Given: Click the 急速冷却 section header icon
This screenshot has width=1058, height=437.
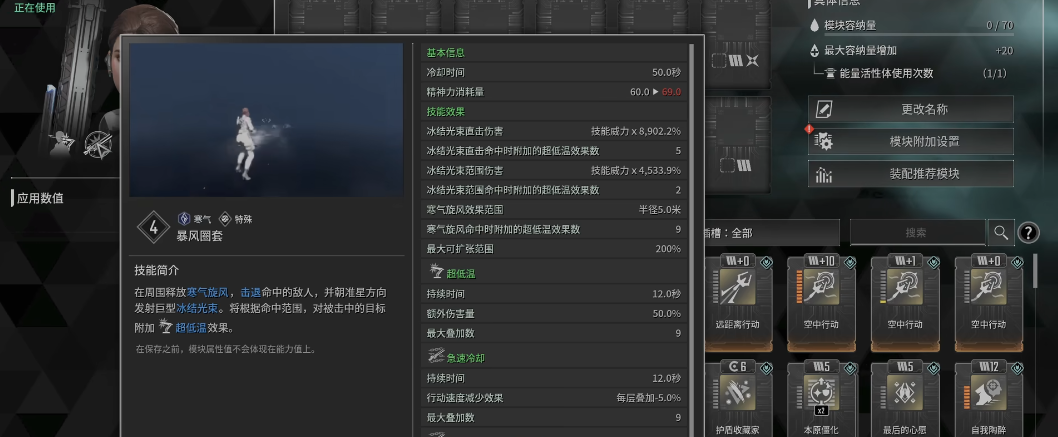Looking at the screenshot, I should pyautogui.click(x=436, y=357).
